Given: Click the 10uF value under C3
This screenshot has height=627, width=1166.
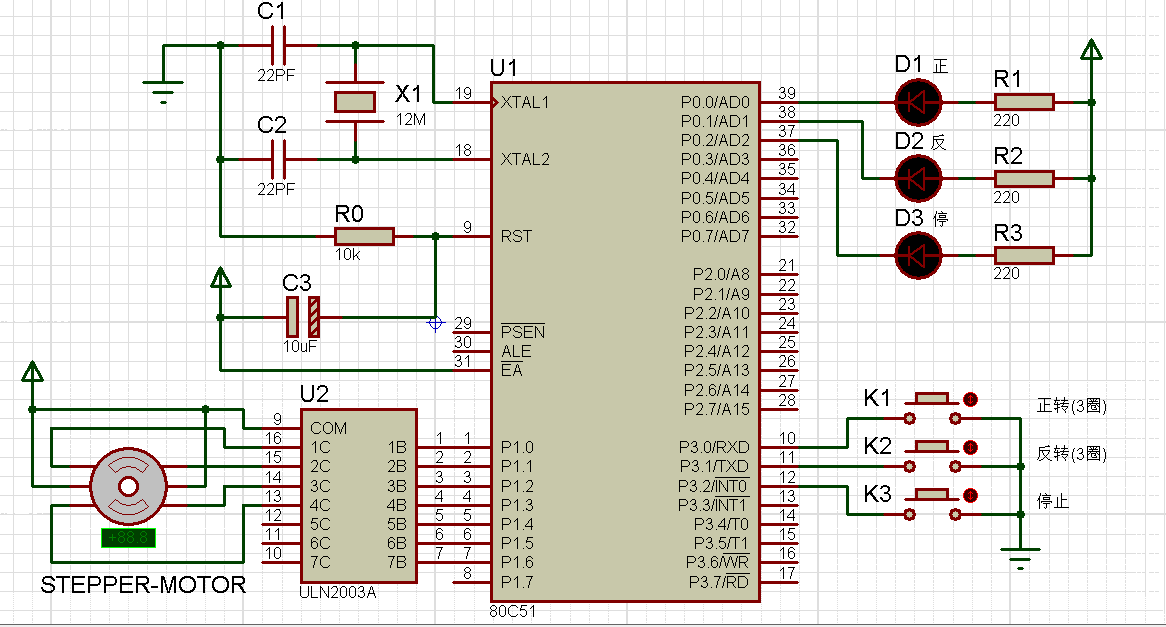Looking at the screenshot, I should [300, 347].
